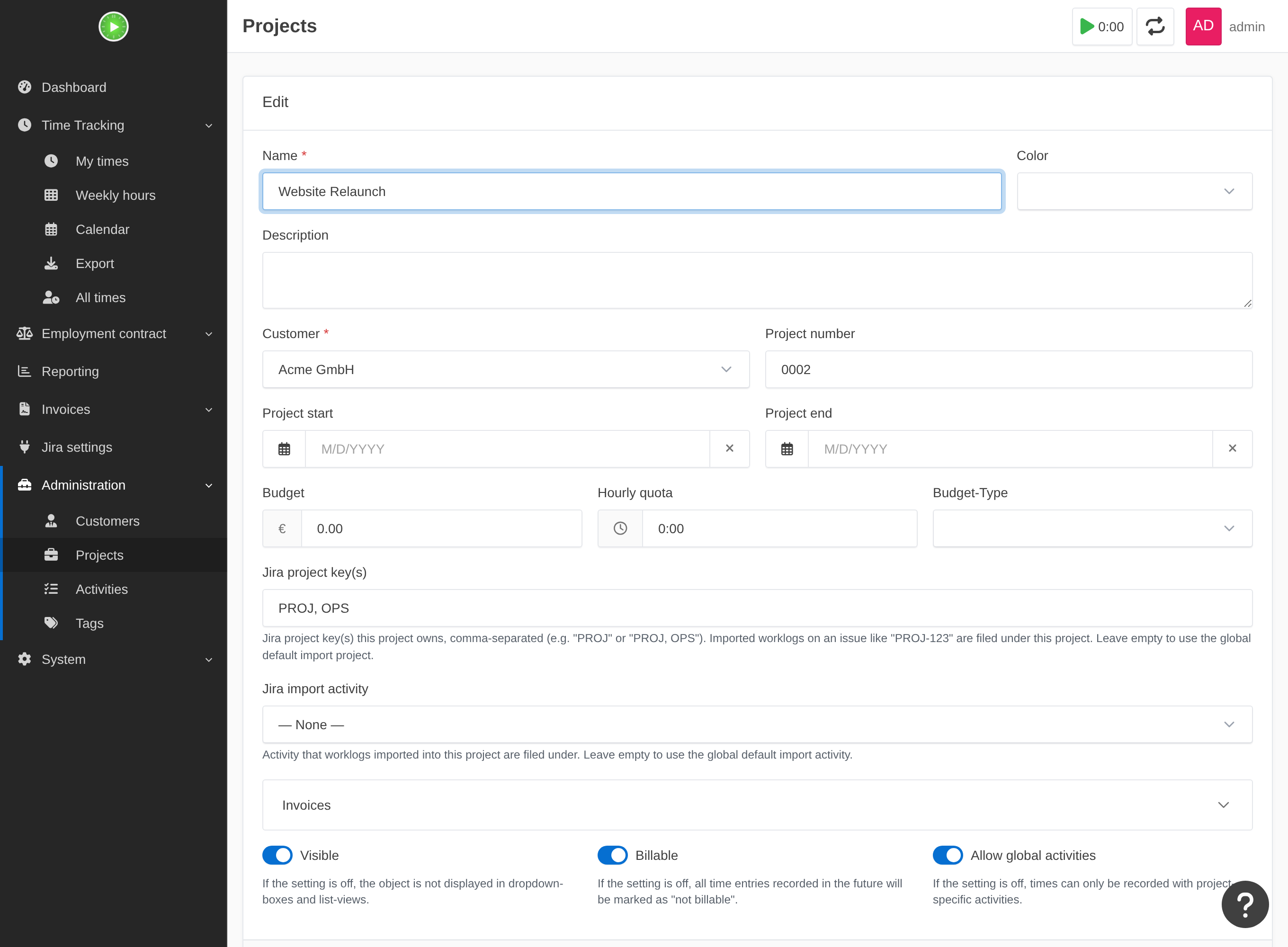
Task: Clear the Project end date
Action: coord(1233,448)
